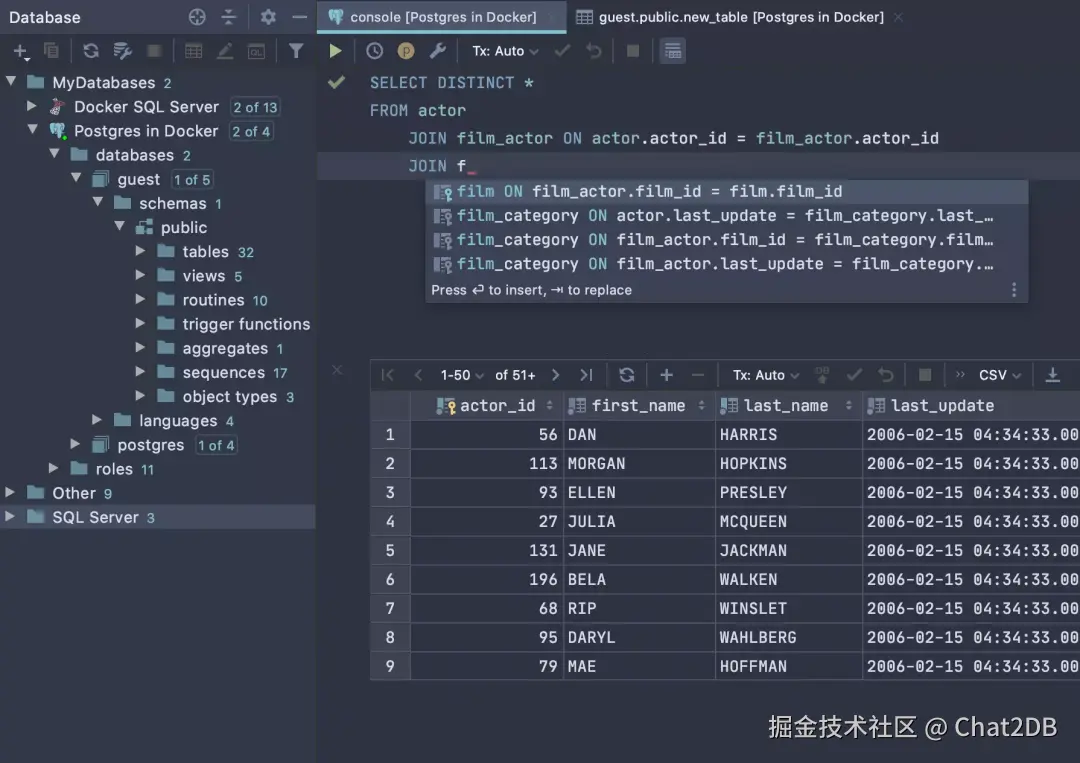
Task: Click the duplicate data source icon
Action: click(51, 50)
